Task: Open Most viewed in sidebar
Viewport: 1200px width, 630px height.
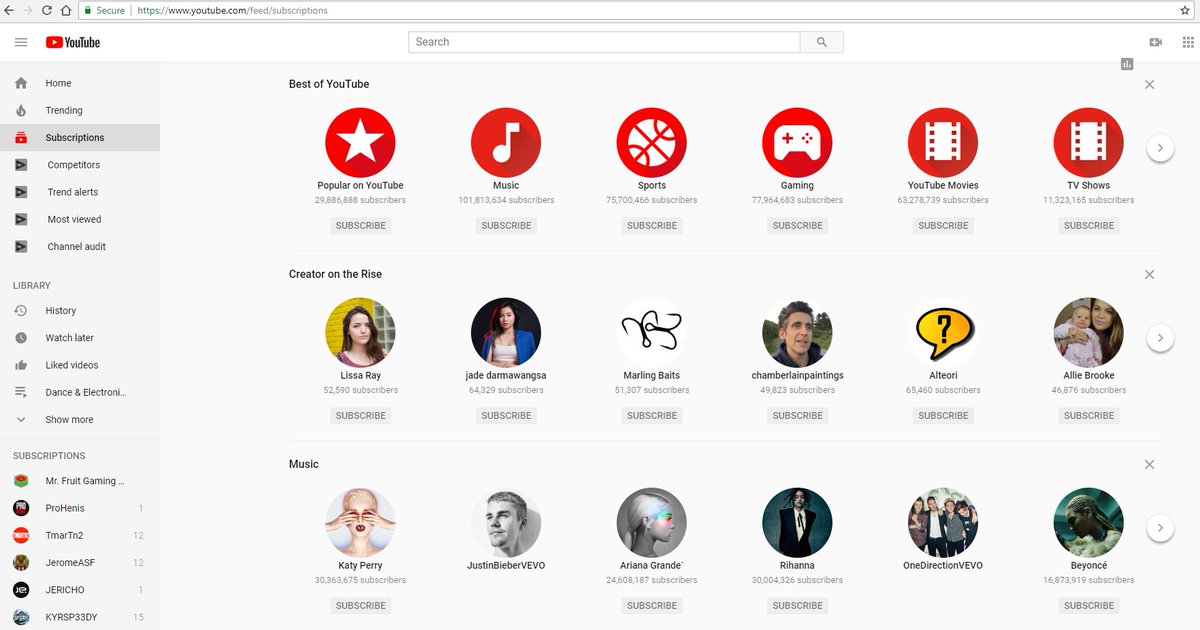Action: coord(80,219)
